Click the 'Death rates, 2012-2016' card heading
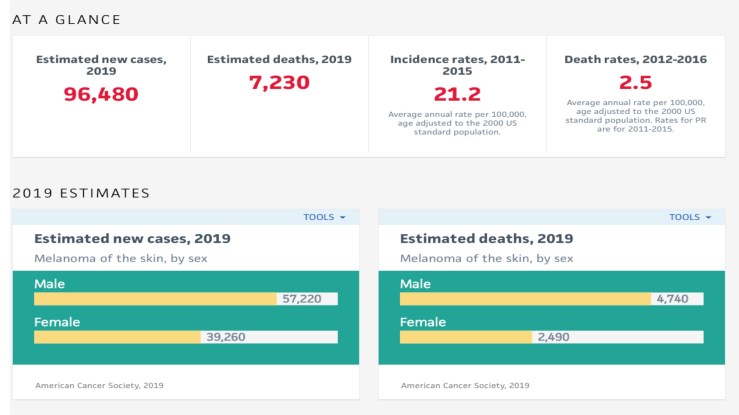 click(x=635, y=60)
